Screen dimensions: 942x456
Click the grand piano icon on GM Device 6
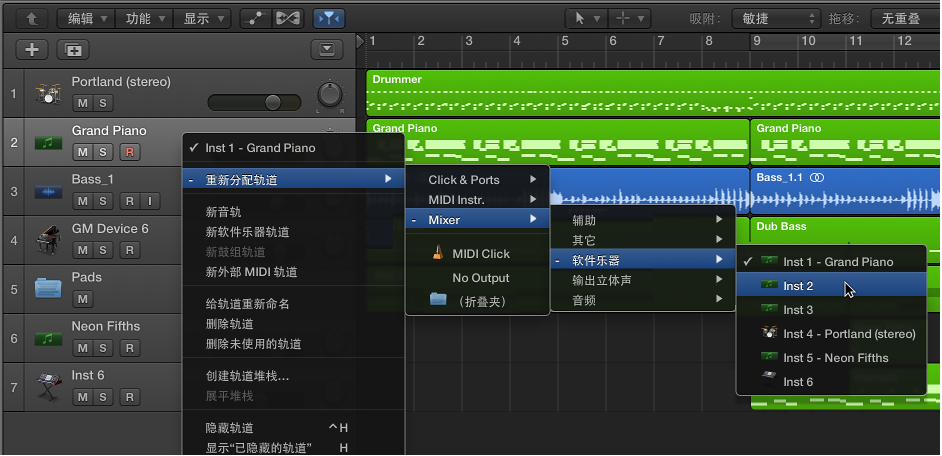click(47, 240)
